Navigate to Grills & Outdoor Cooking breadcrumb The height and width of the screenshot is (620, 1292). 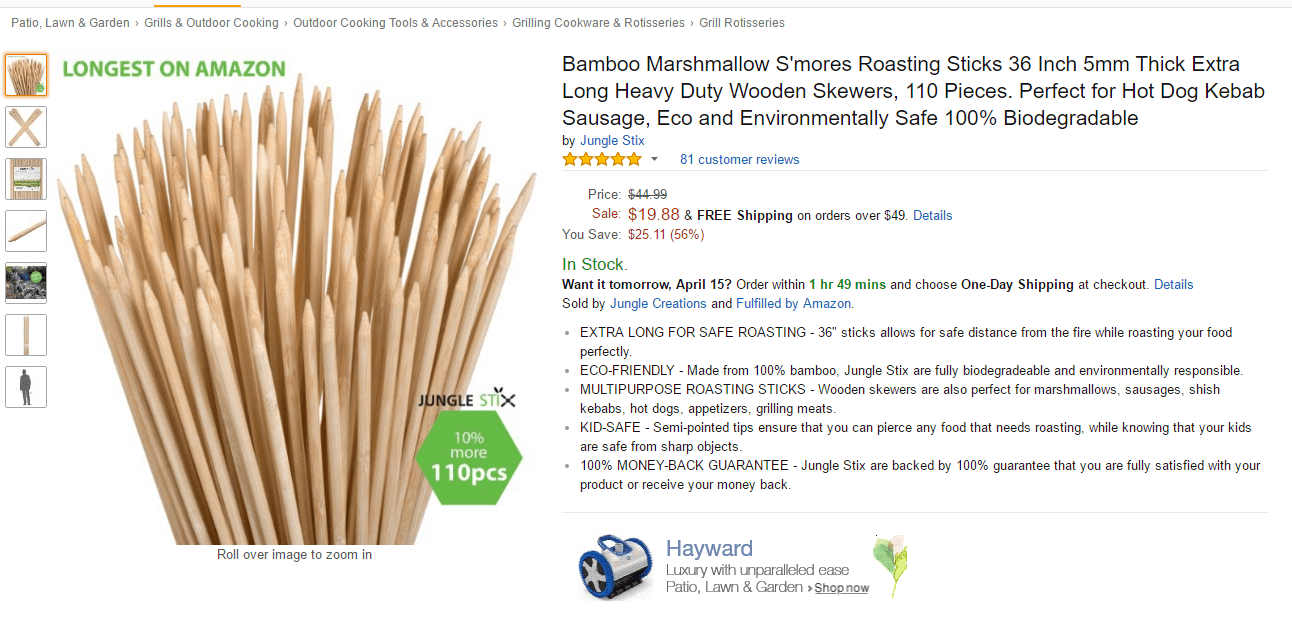click(x=211, y=23)
